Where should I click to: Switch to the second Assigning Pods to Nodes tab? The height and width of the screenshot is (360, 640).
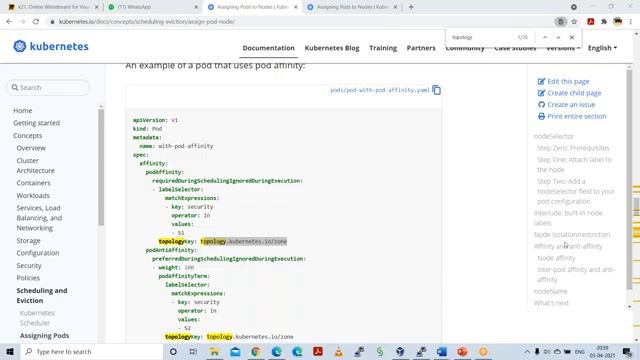coord(351,7)
